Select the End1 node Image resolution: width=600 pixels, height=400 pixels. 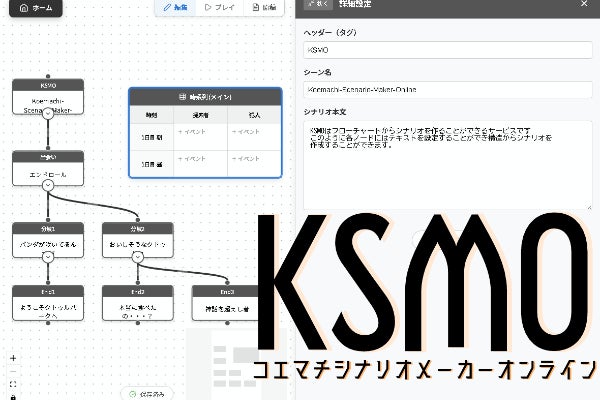pos(48,303)
